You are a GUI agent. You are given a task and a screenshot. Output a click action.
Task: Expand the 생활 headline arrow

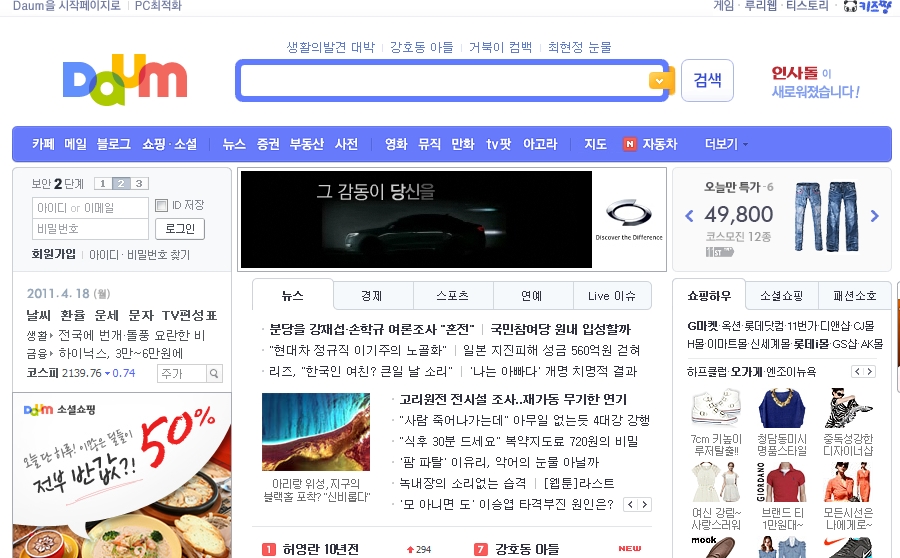(52, 336)
